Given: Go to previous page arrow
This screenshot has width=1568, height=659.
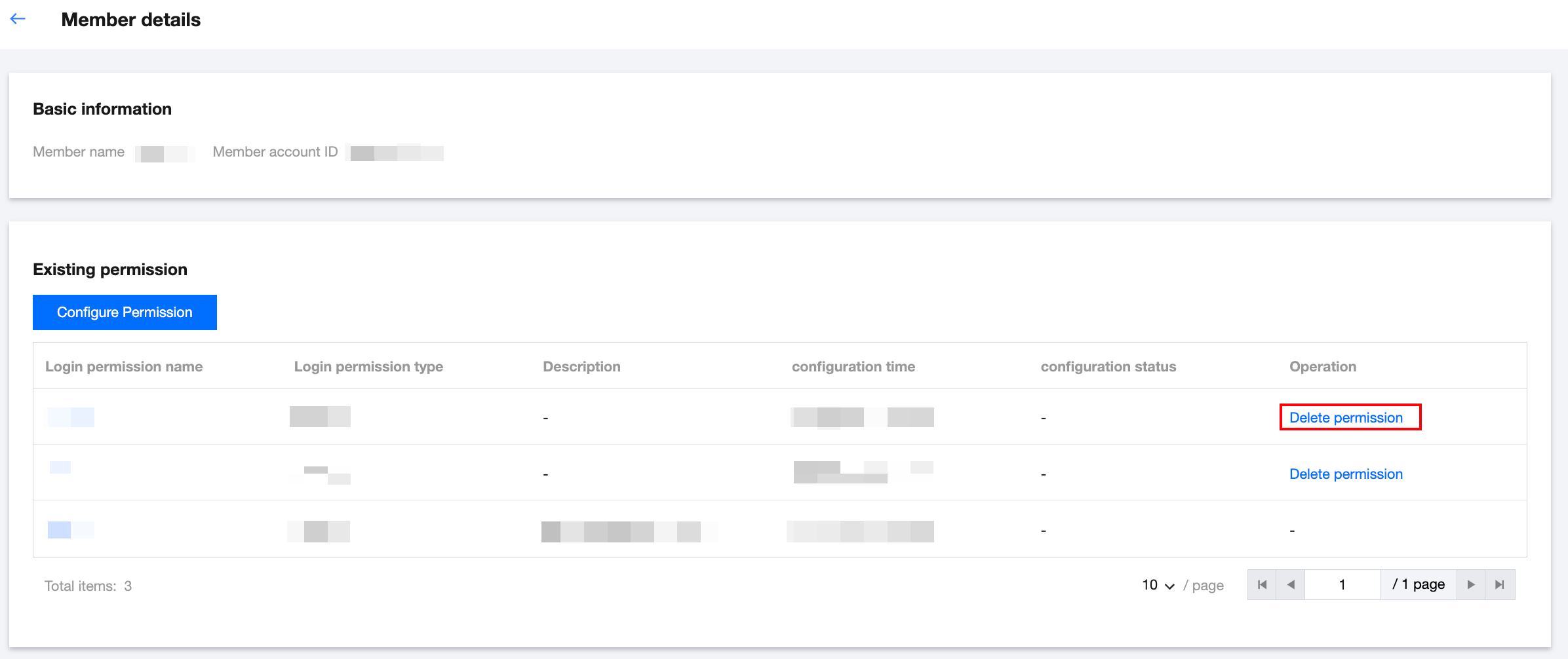Looking at the screenshot, I should [x=1291, y=584].
